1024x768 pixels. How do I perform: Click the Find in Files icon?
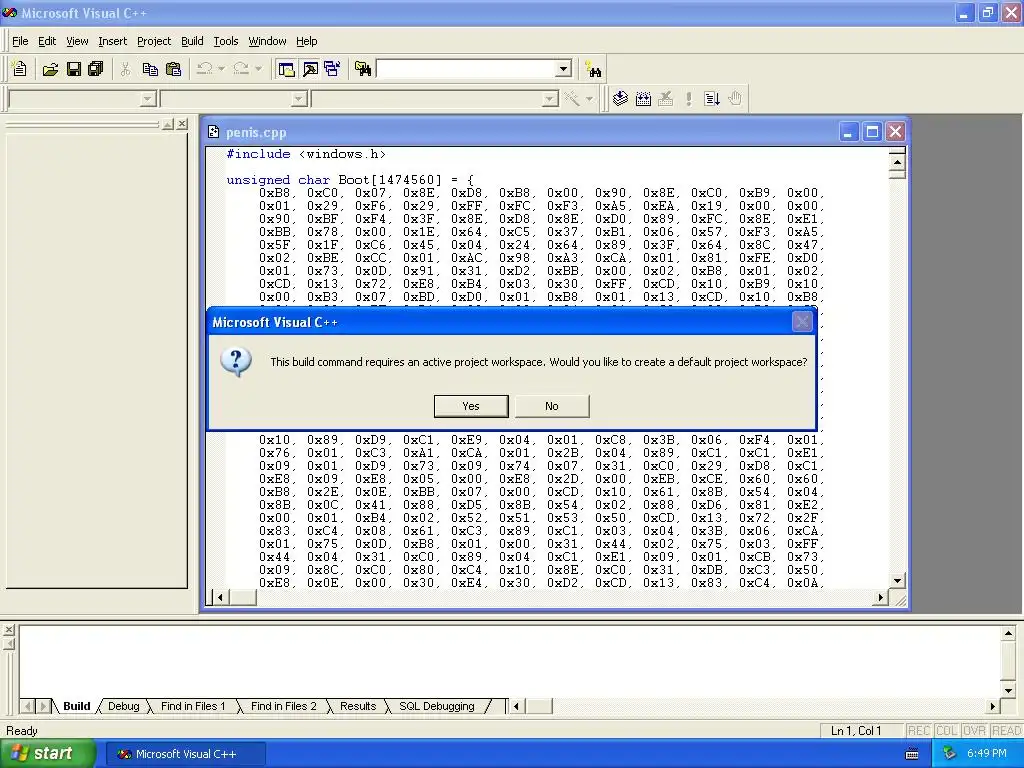tap(363, 69)
